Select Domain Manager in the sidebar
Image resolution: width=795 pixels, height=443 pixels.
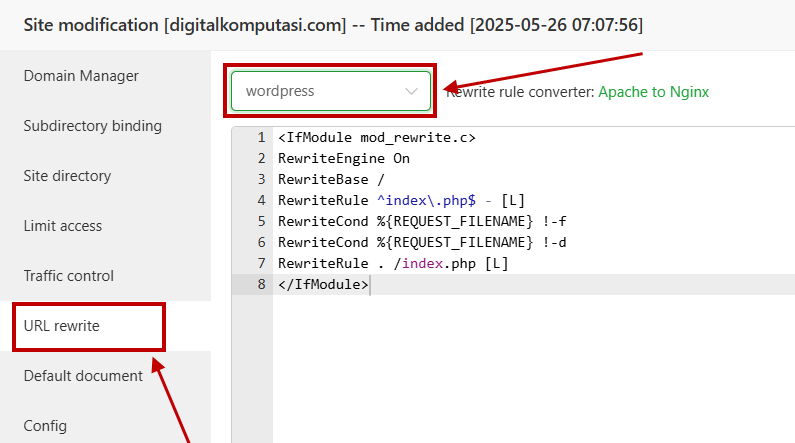pyautogui.click(x=81, y=76)
